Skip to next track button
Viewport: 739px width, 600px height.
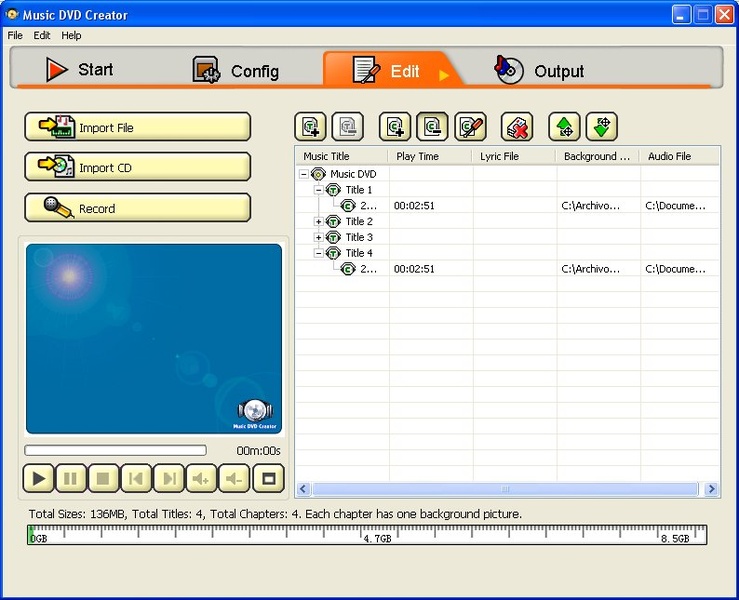pyautogui.click(x=169, y=478)
